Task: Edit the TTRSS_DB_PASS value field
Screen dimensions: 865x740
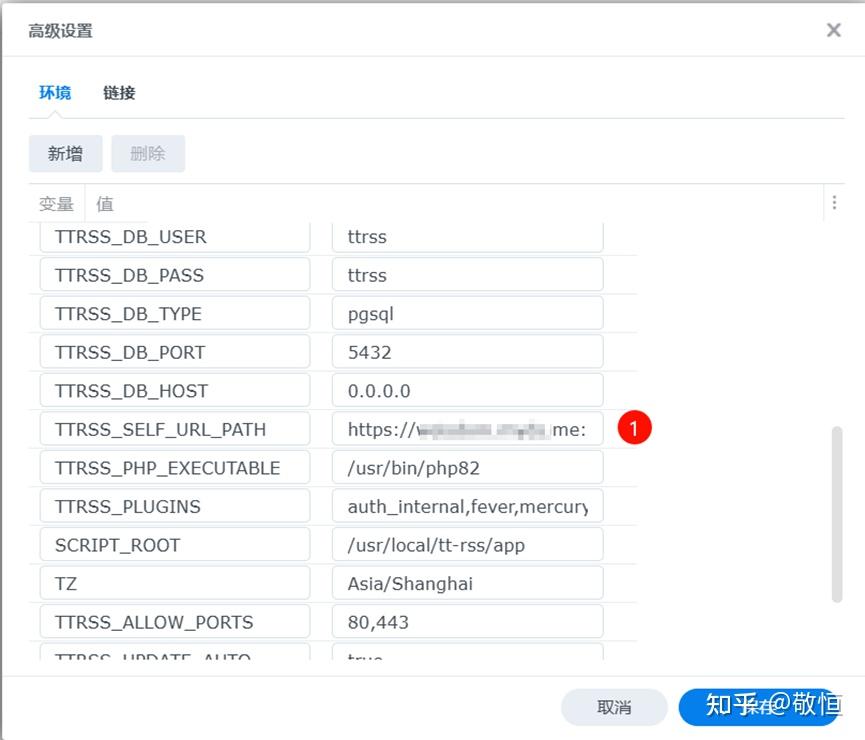Action: 467,274
